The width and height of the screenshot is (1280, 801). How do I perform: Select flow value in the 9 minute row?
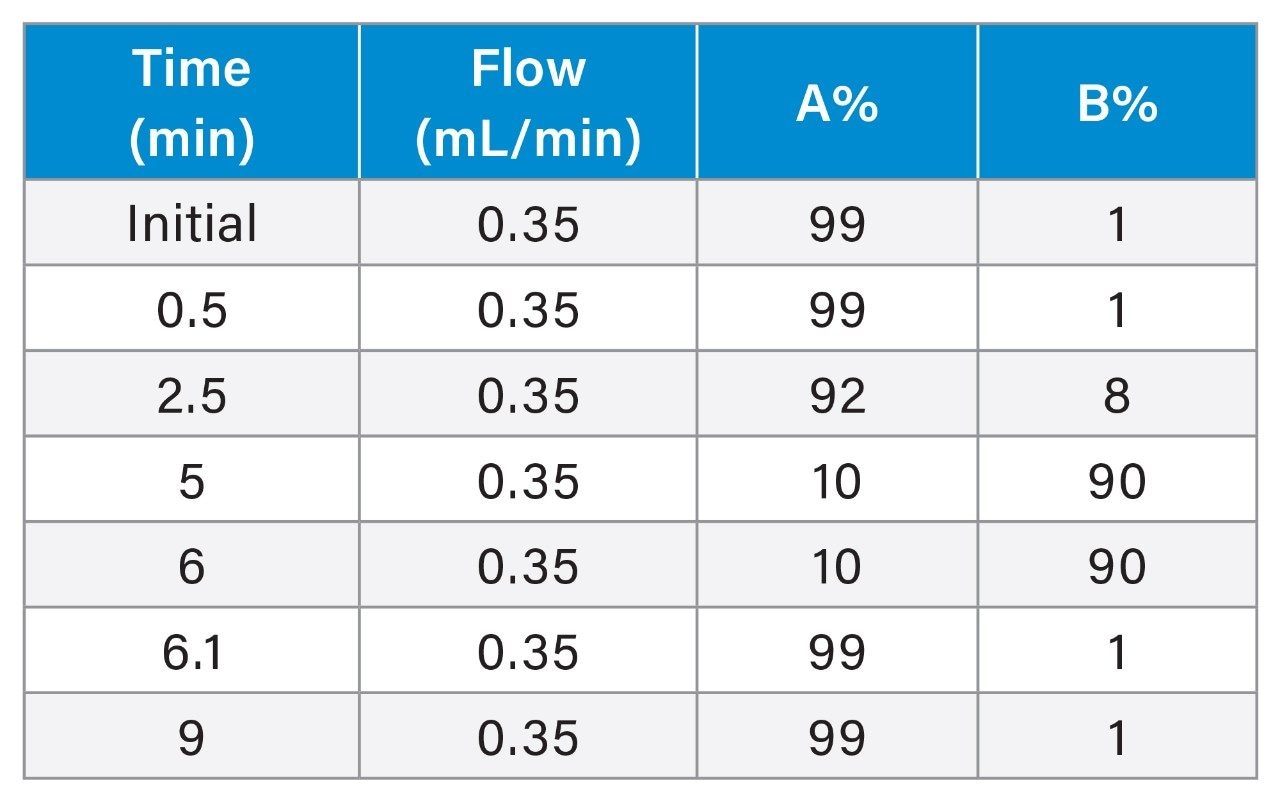click(528, 736)
